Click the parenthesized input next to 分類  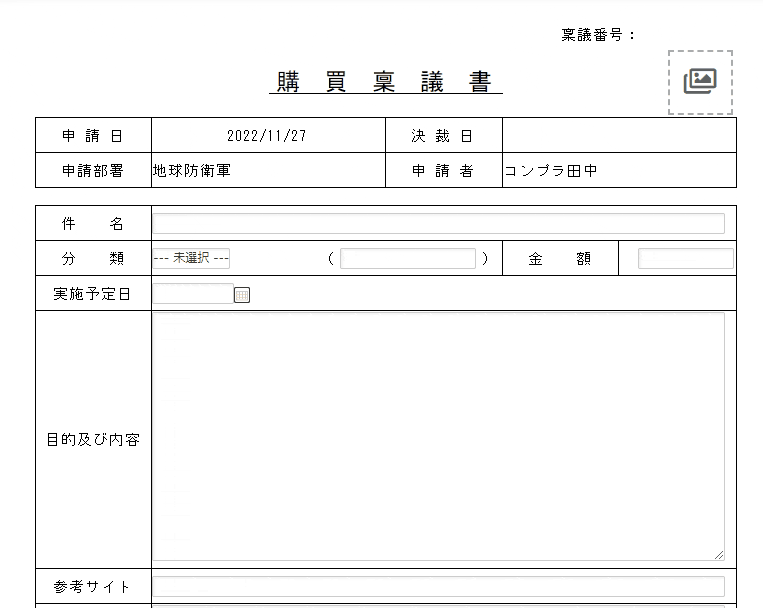tap(408, 258)
